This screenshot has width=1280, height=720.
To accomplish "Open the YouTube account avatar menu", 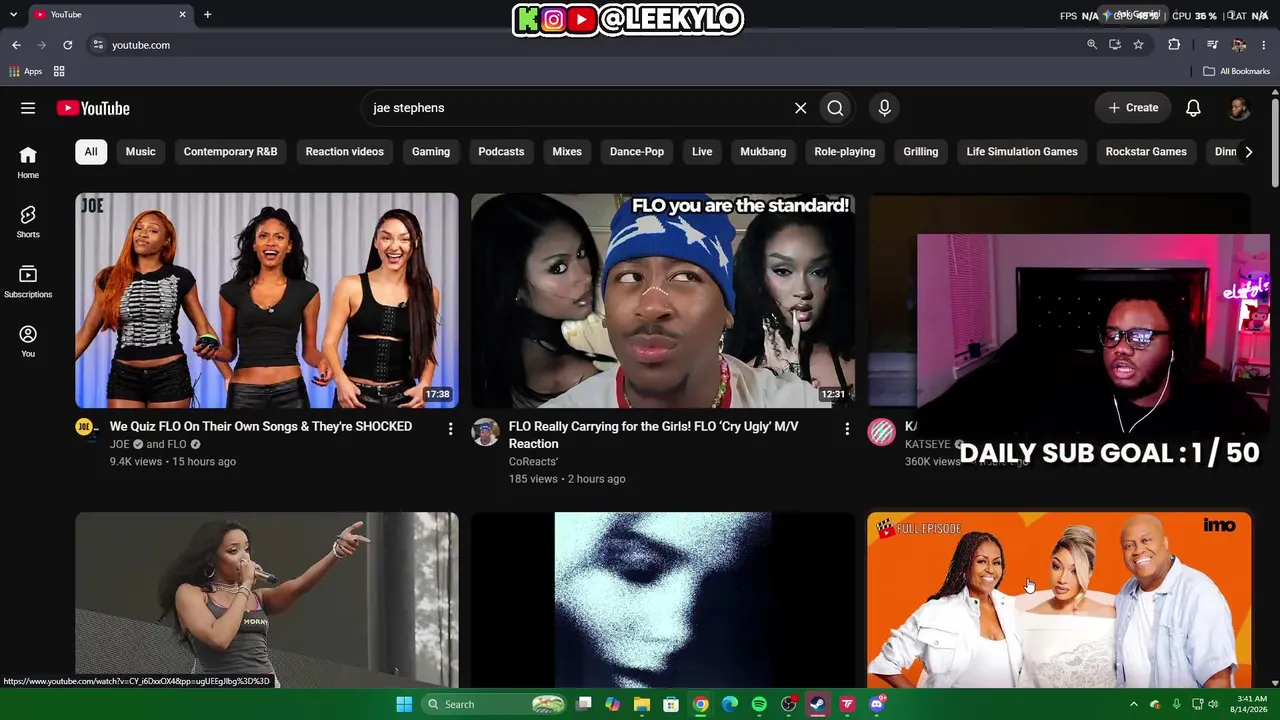I will pyautogui.click(x=1238, y=108).
